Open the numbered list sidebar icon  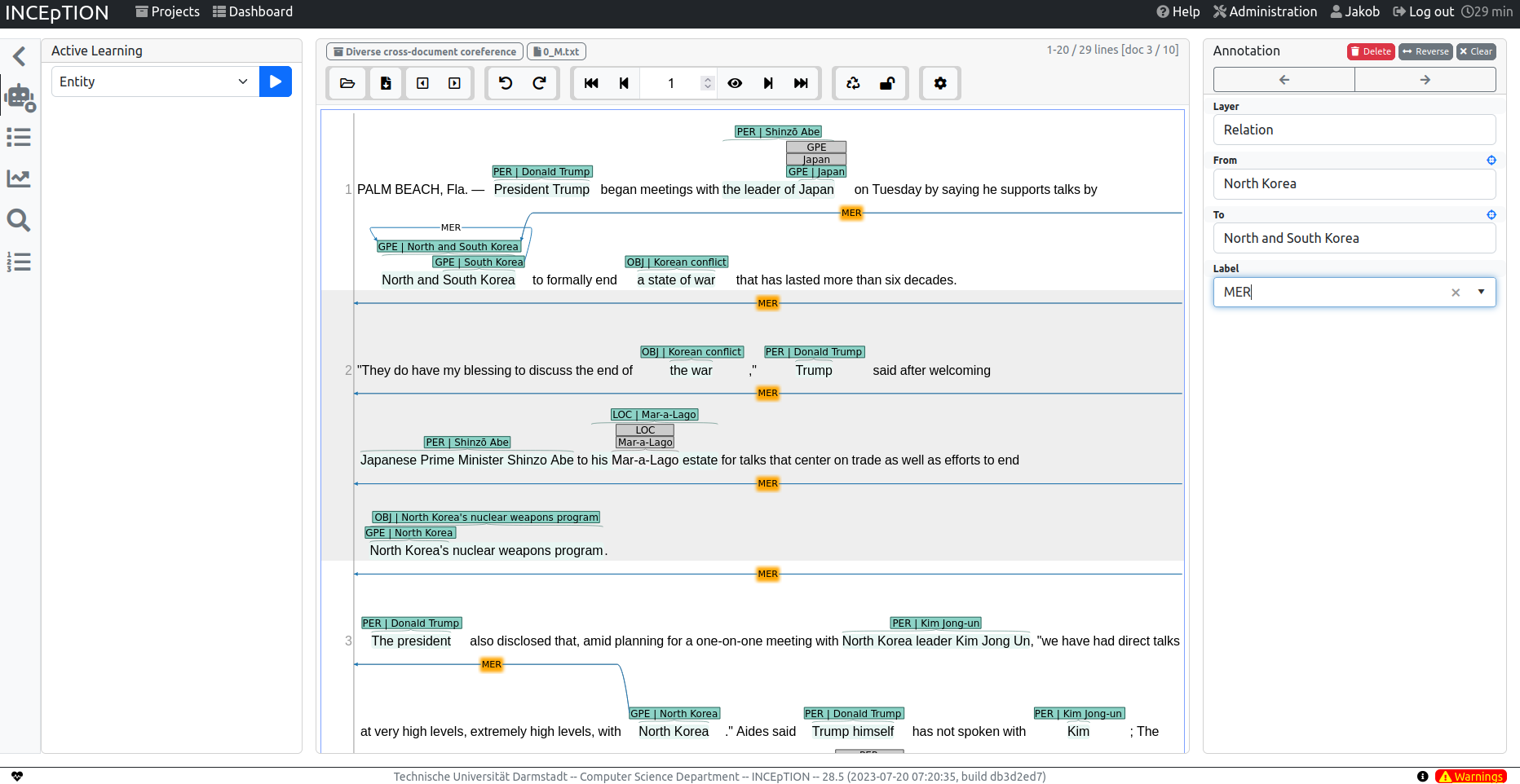(x=19, y=262)
